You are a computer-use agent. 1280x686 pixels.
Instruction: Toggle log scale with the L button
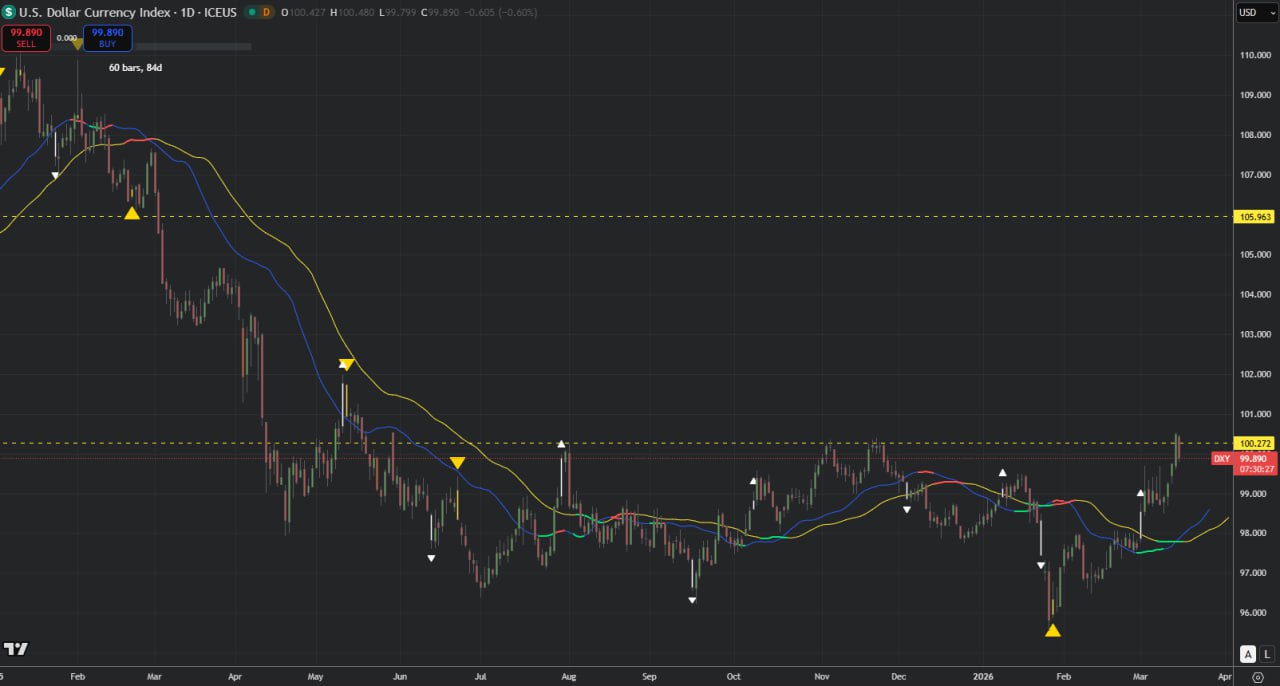(x=1265, y=654)
